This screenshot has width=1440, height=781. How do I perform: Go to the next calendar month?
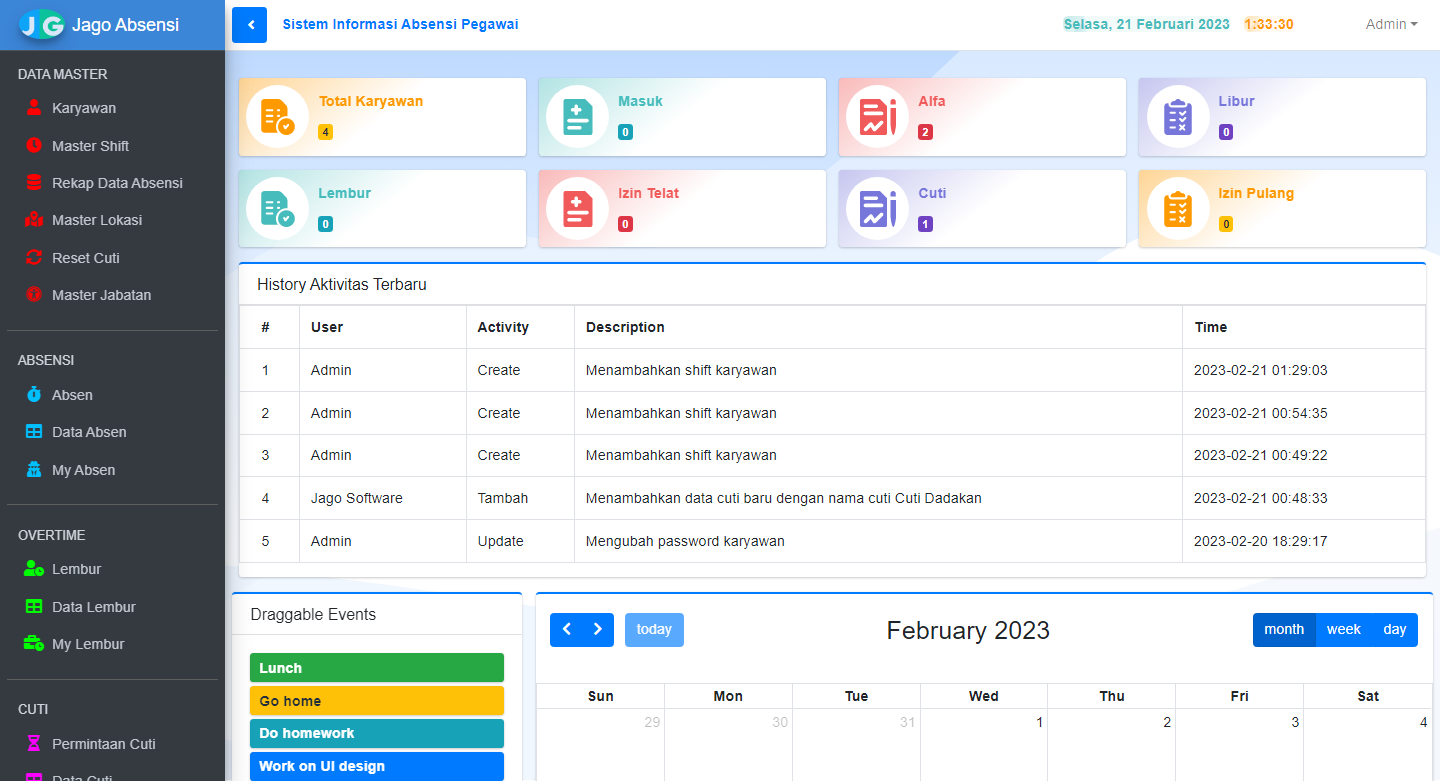coord(598,630)
